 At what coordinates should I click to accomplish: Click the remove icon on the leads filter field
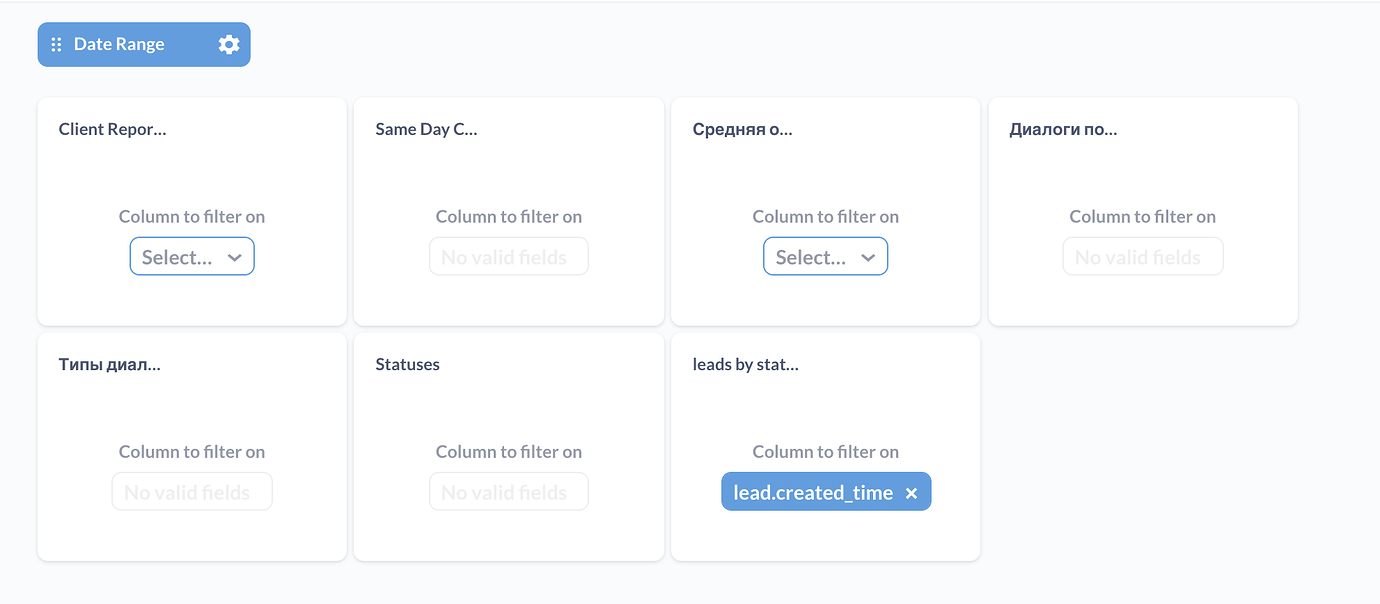click(x=911, y=491)
